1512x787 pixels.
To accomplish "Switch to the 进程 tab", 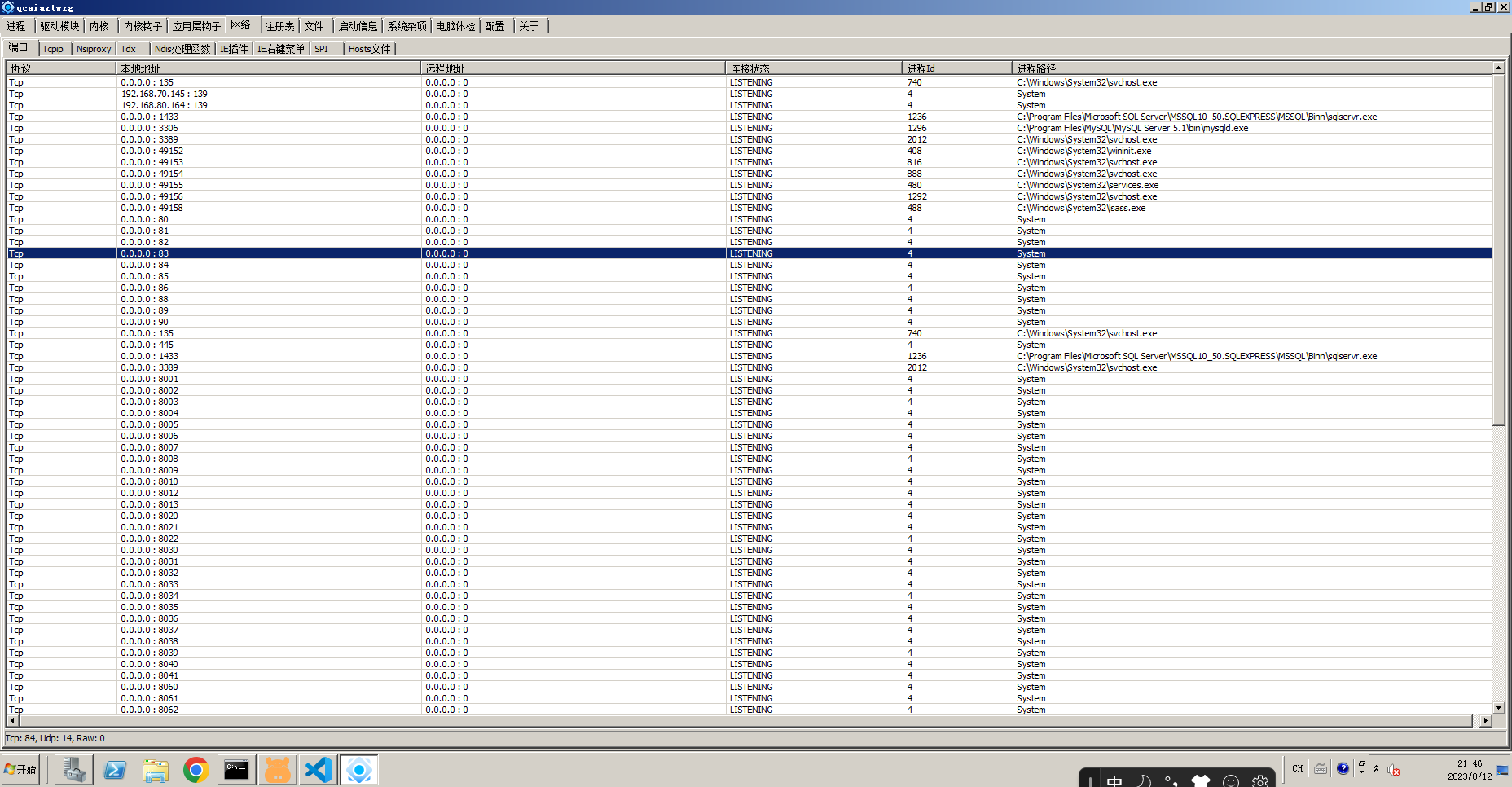I will click(15, 25).
